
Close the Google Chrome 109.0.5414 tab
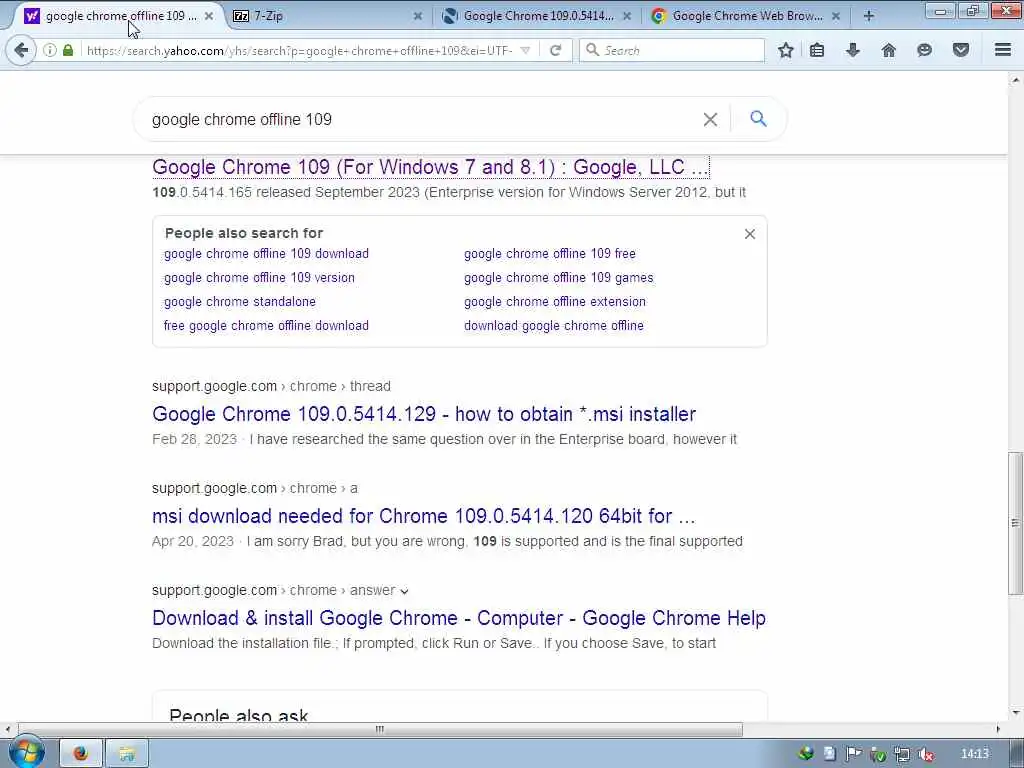627,16
